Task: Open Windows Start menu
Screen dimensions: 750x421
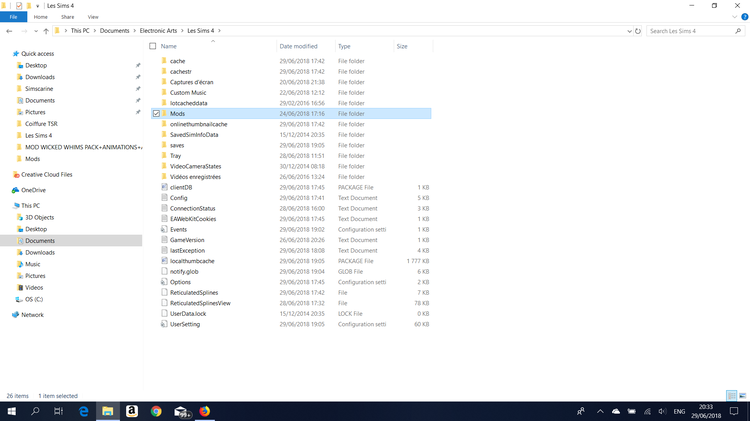Action: 11,411
